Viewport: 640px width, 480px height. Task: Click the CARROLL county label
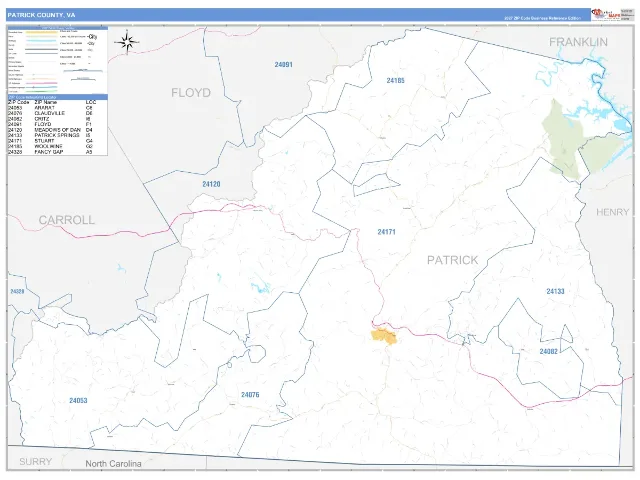(x=67, y=220)
